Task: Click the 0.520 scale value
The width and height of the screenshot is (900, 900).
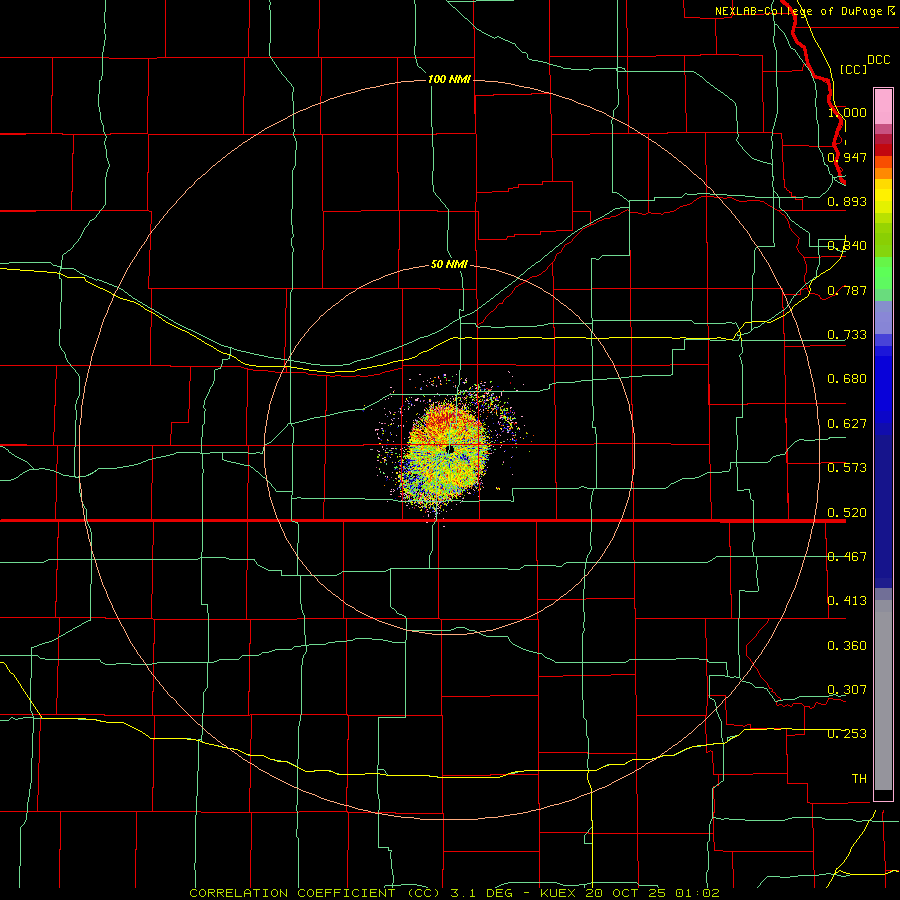Action: pos(847,513)
